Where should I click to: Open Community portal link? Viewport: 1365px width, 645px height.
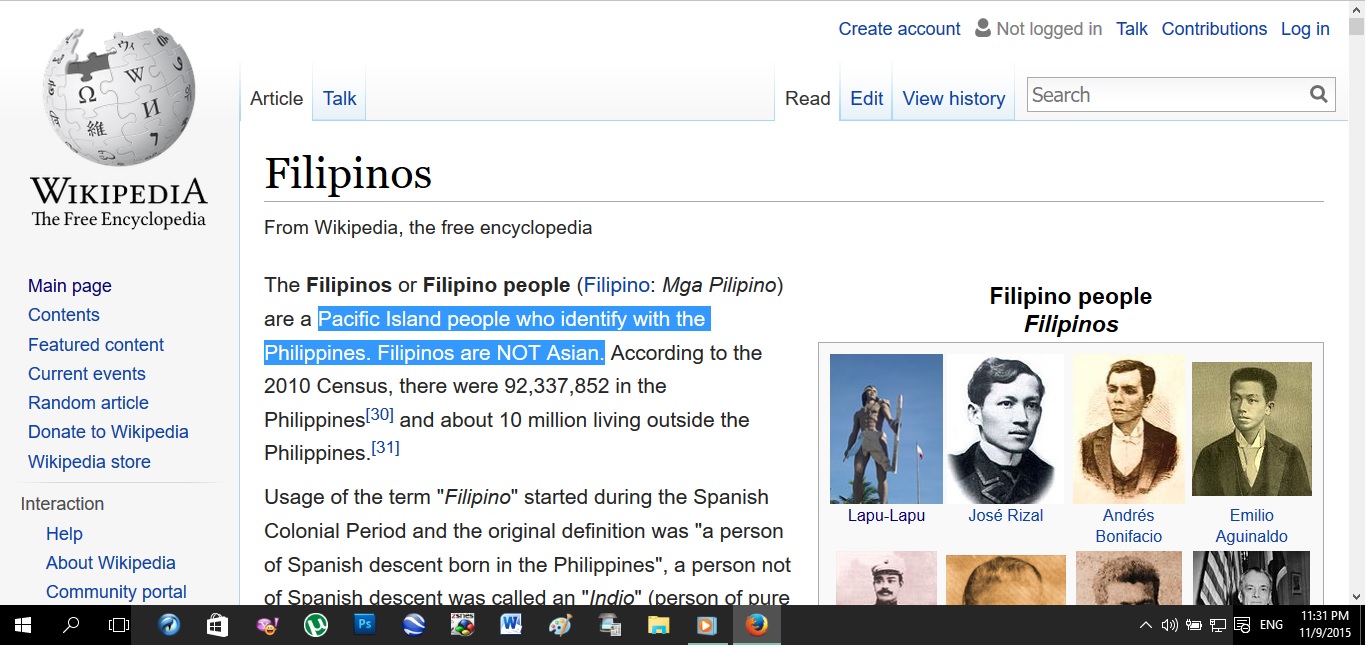(x=116, y=592)
